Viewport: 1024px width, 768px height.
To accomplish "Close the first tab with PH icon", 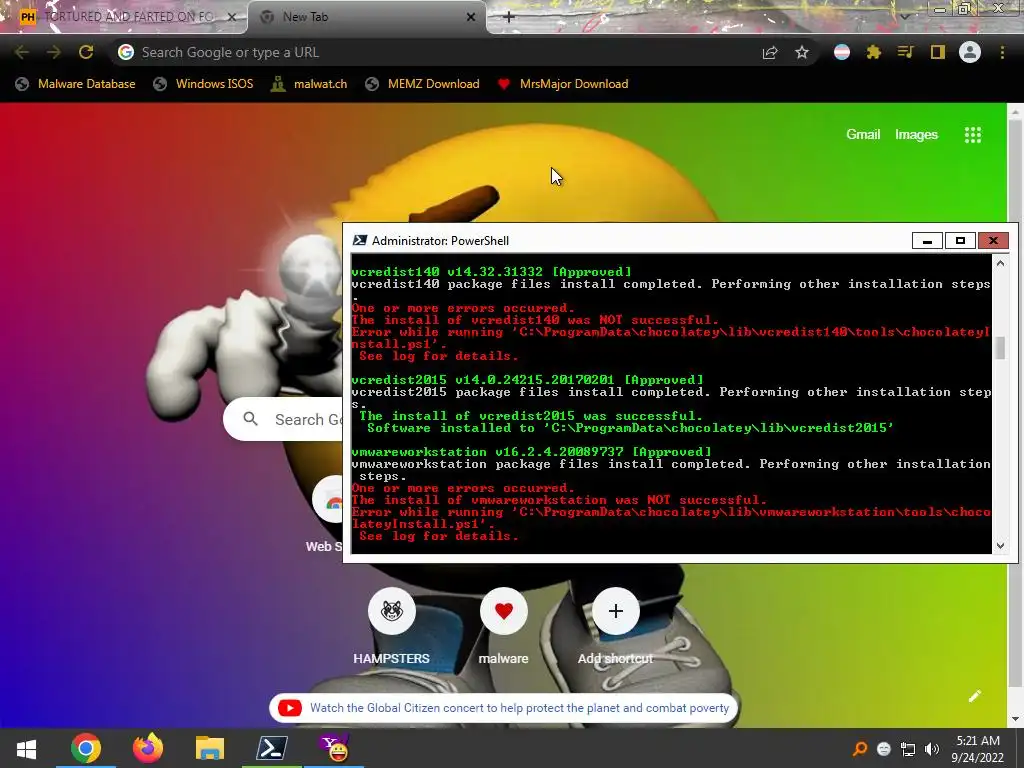I will point(232,17).
